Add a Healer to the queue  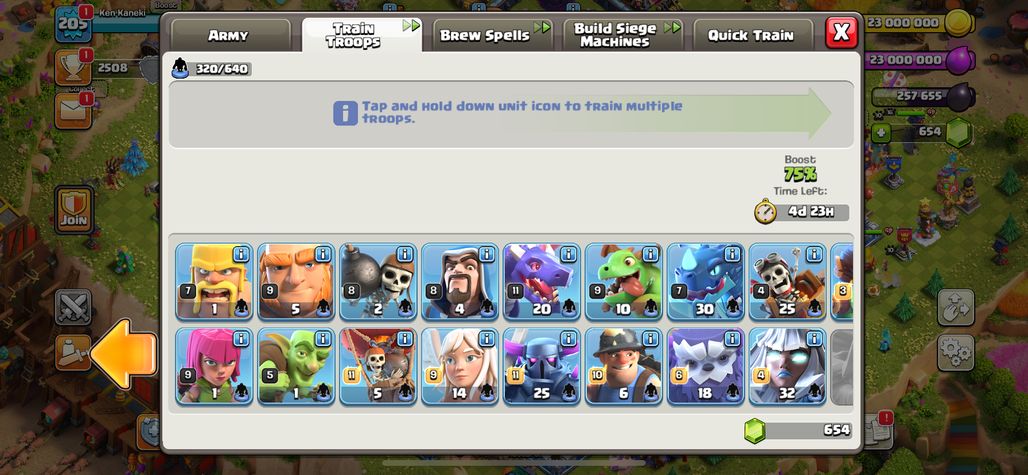point(460,366)
